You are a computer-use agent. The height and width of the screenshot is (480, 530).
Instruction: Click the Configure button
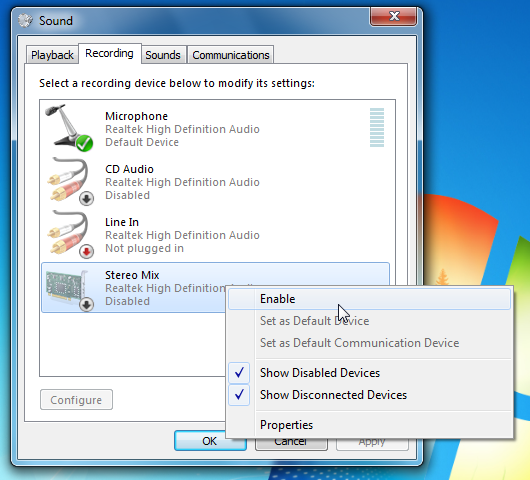click(x=76, y=400)
